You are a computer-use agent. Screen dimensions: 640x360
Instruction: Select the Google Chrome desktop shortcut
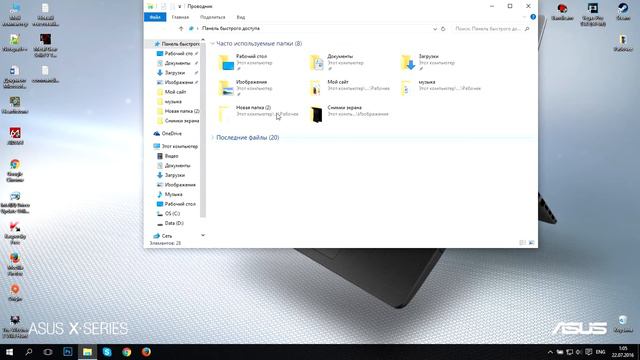(15, 171)
